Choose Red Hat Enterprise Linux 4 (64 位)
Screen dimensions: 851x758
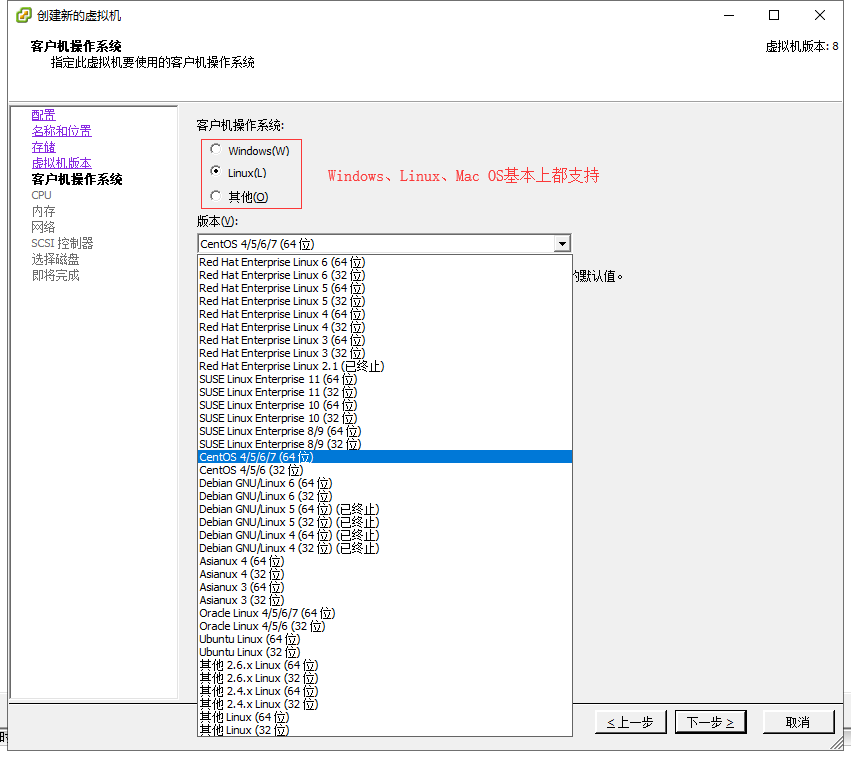click(x=385, y=314)
